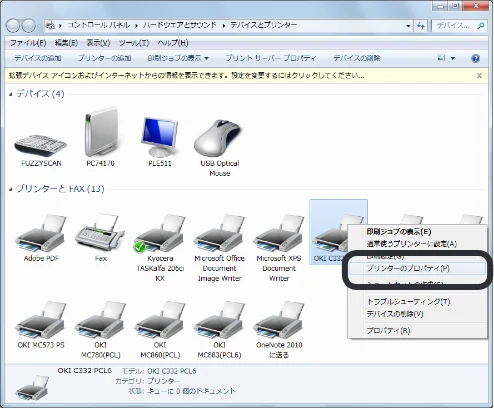Click the yellow information bar message

[187, 76]
